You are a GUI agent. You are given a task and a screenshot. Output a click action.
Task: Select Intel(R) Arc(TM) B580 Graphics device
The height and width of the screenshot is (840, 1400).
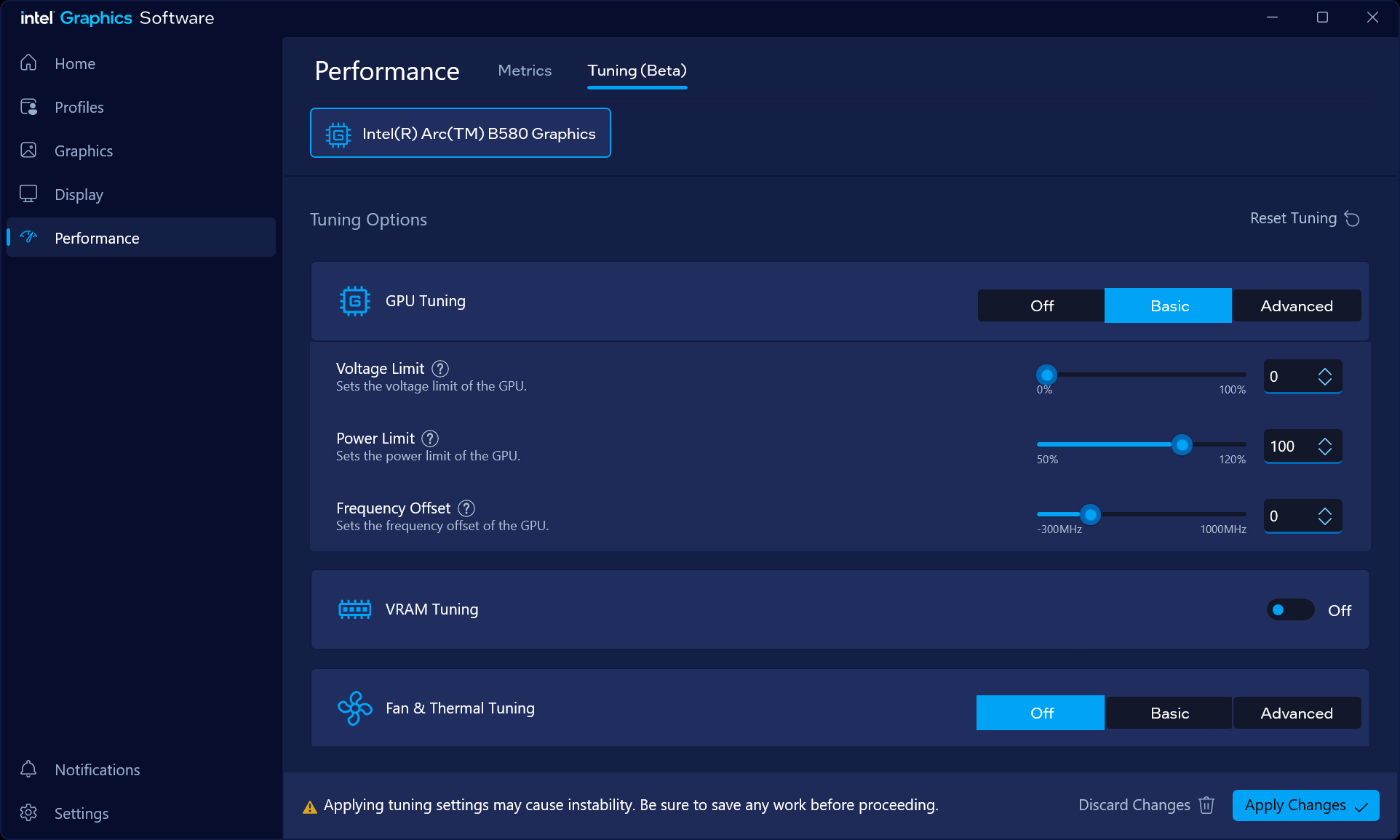tap(460, 133)
